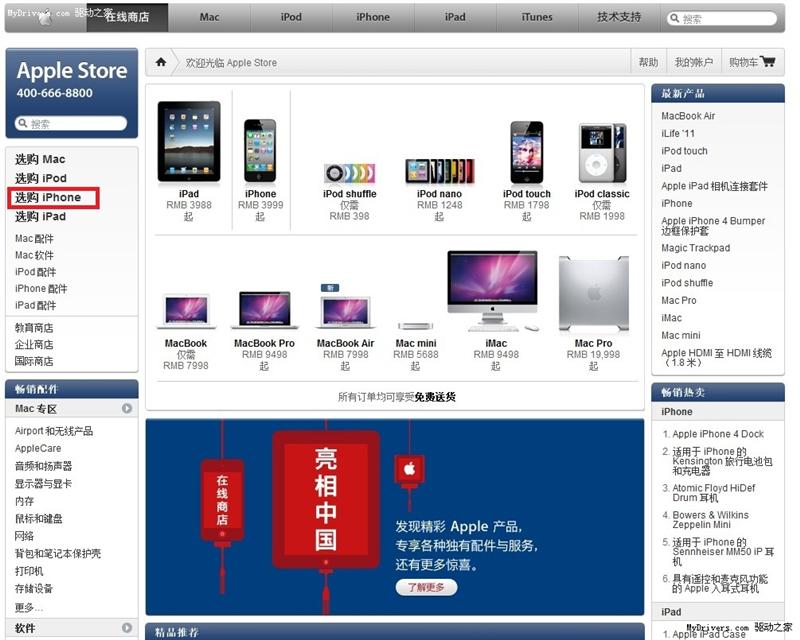Open Mac 软件 link
This screenshot has height=640, width=800.
point(34,255)
